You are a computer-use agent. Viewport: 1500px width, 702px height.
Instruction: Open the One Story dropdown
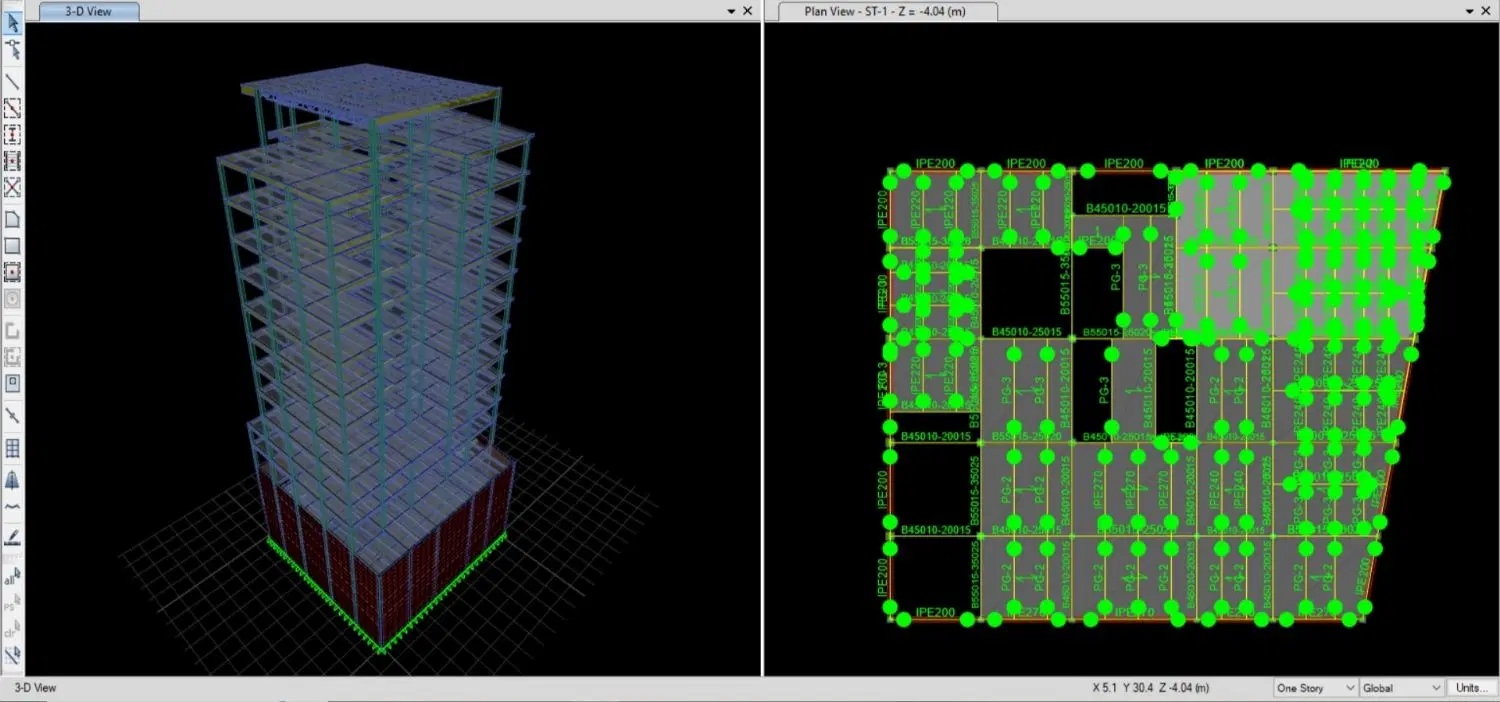coord(1315,688)
